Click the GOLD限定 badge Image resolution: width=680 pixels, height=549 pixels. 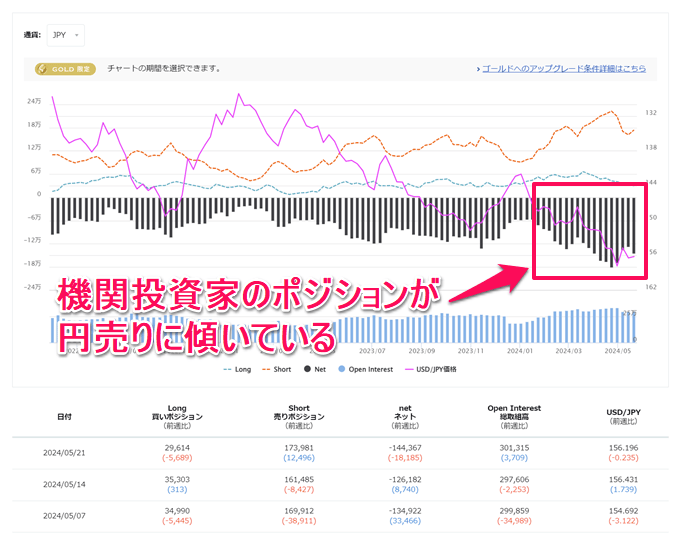click(65, 69)
